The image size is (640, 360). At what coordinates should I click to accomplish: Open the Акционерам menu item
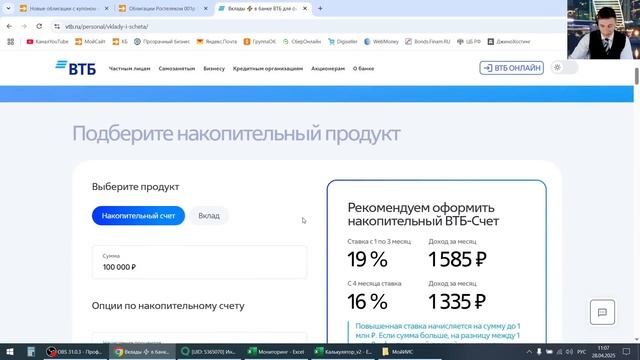[328, 69]
